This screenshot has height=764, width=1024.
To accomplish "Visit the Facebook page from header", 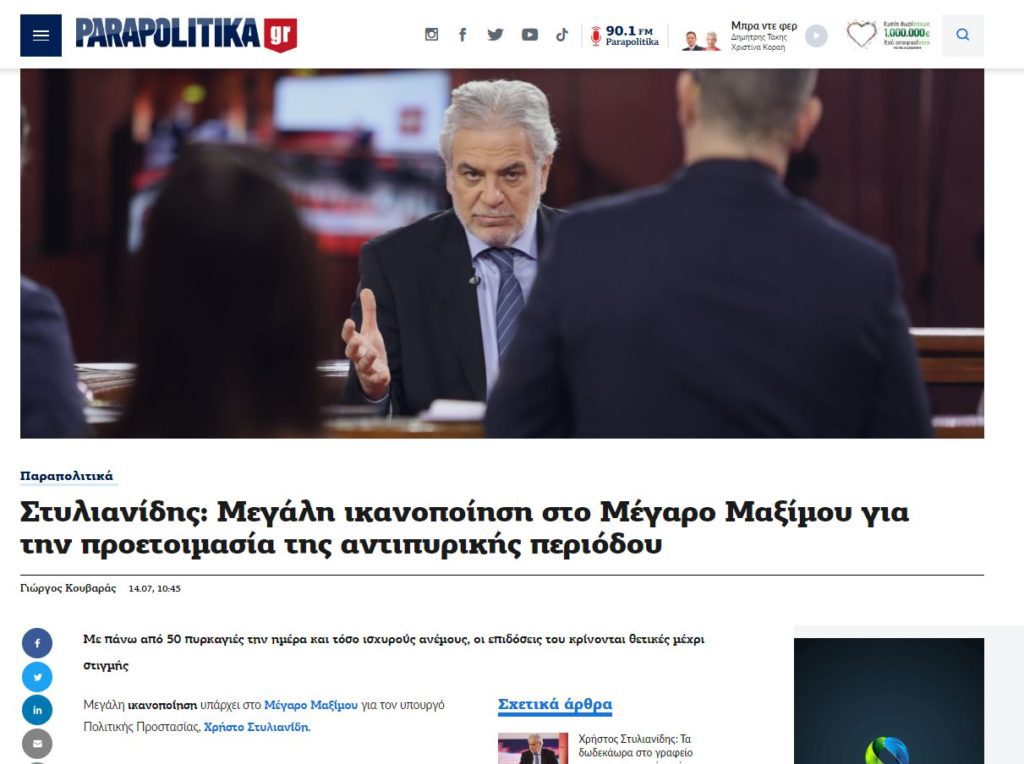I will tap(462, 35).
